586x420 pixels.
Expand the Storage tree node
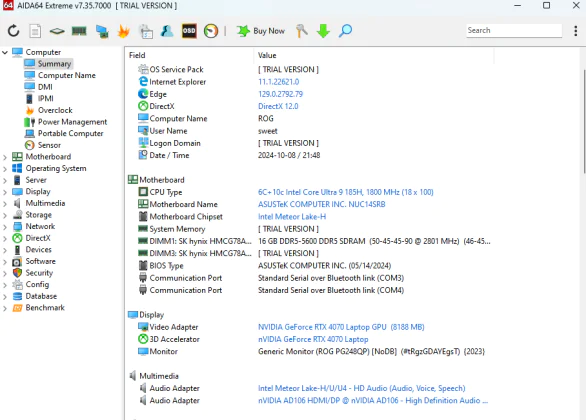(5, 215)
